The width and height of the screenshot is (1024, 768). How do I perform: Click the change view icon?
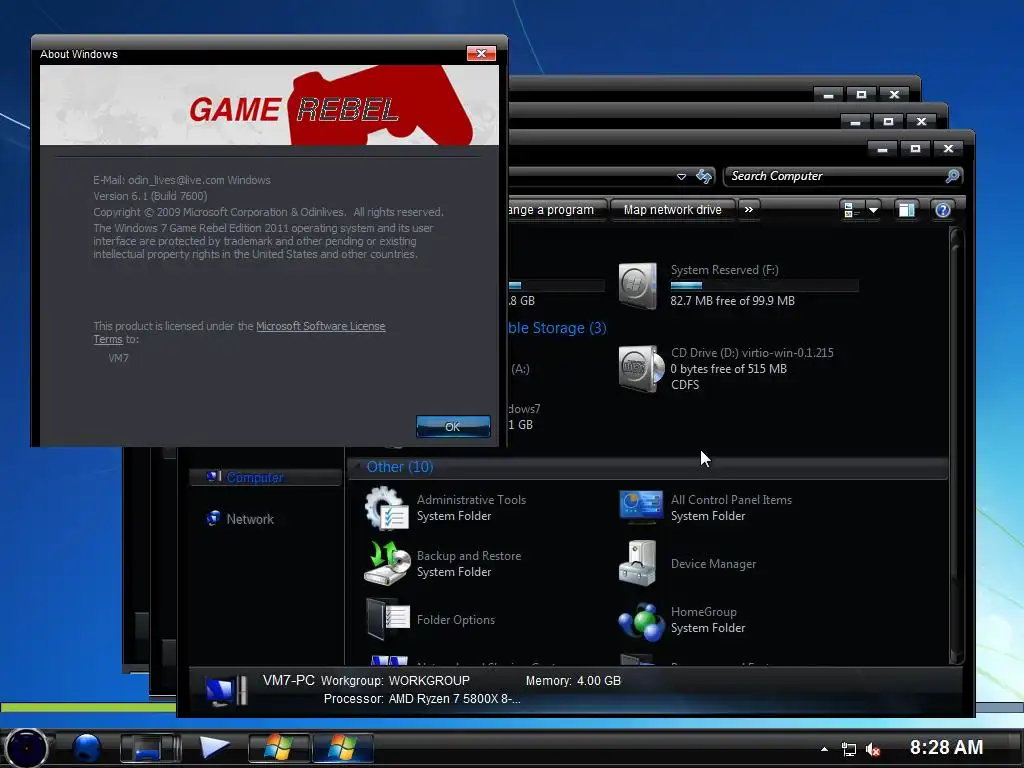(x=850, y=210)
